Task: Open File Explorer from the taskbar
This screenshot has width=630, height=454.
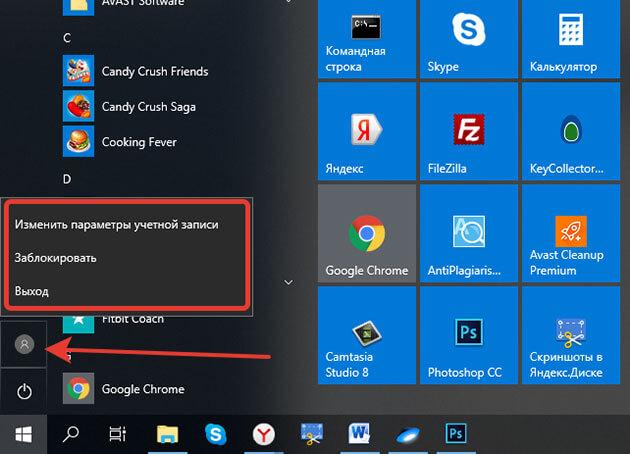Action: click(x=168, y=434)
